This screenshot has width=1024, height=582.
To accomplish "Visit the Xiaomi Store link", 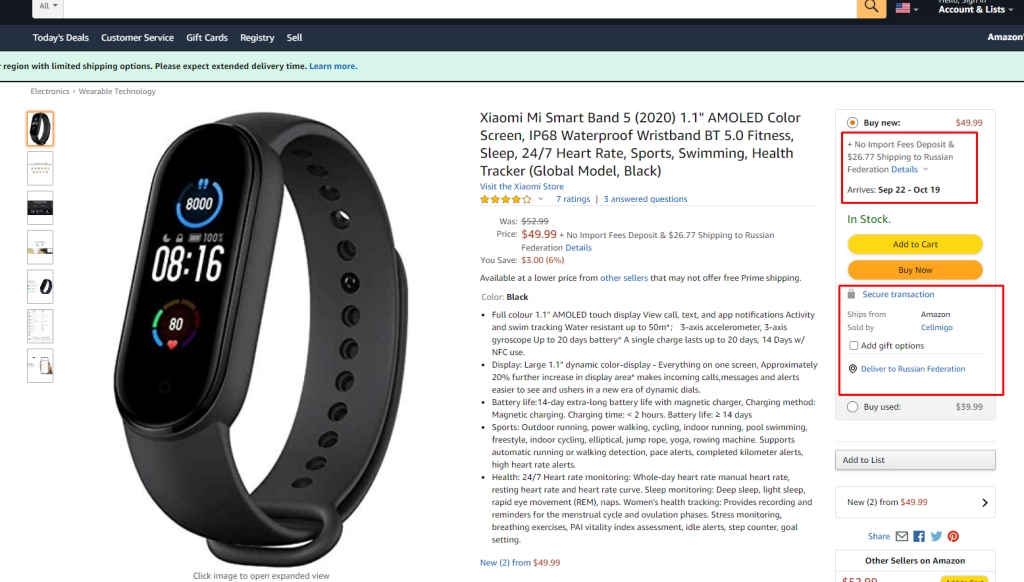I will [x=522, y=186].
